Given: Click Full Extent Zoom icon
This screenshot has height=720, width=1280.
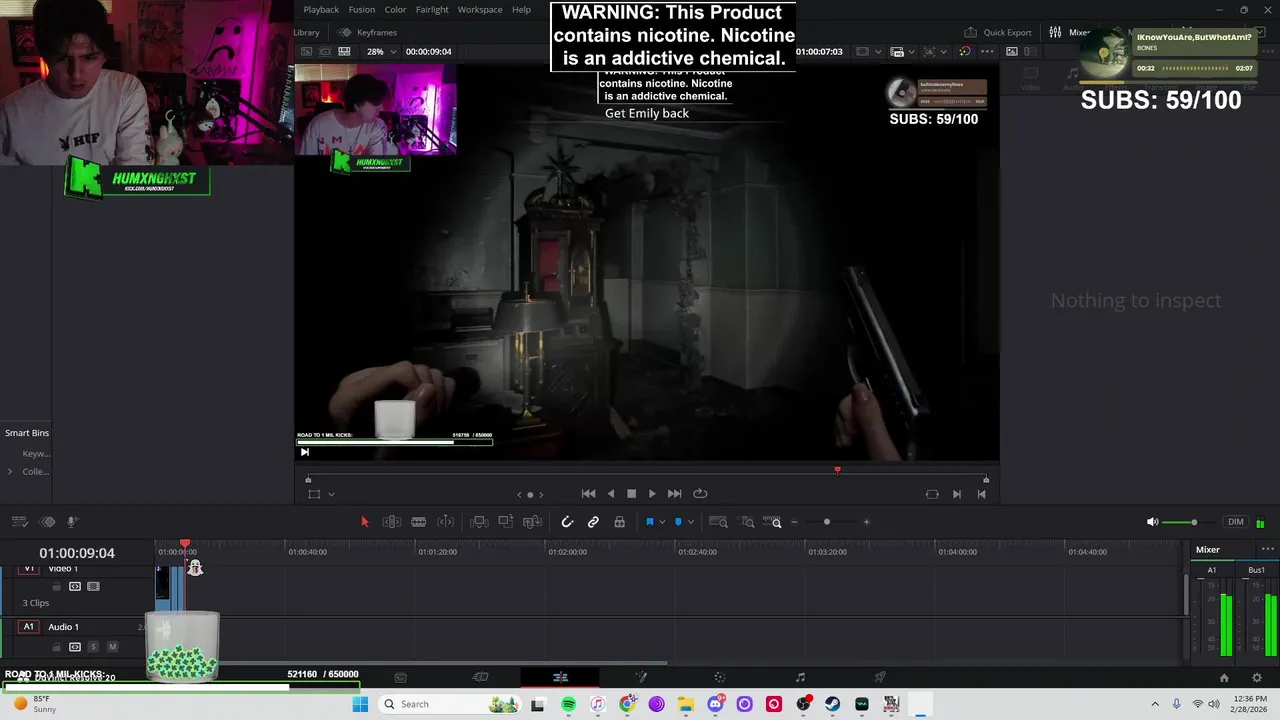Looking at the screenshot, I should coord(718,522).
